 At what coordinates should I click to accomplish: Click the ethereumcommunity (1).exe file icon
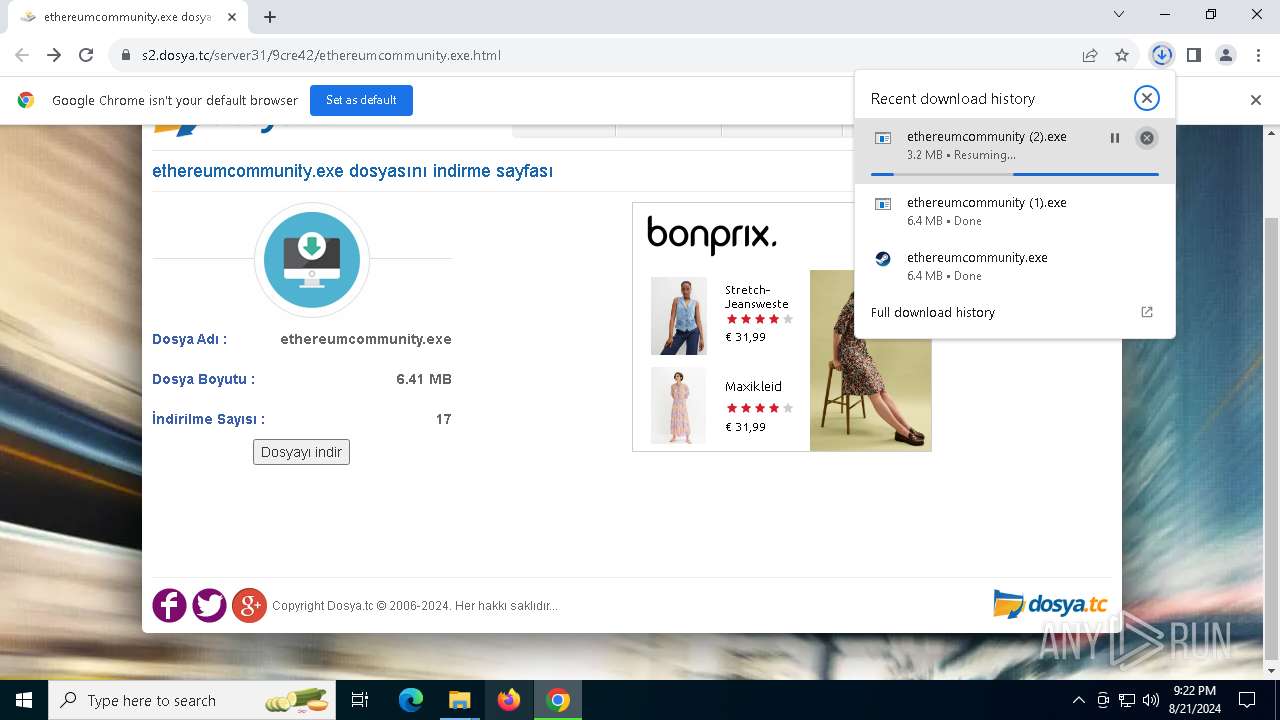point(883,204)
